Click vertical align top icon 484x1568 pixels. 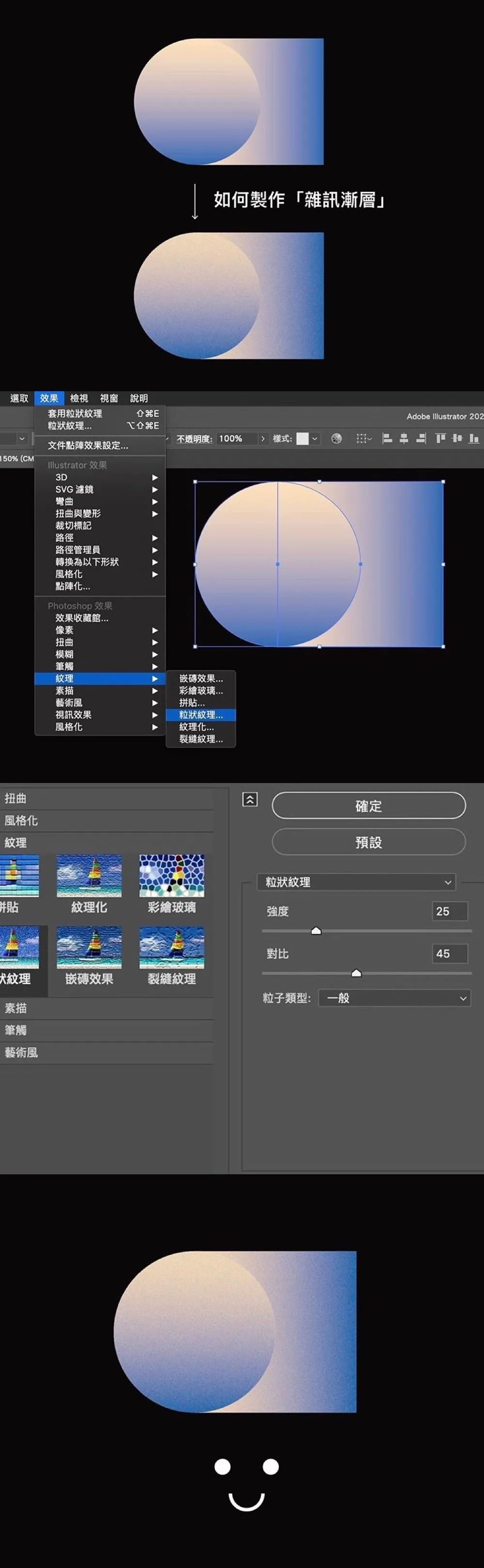[441, 438]
